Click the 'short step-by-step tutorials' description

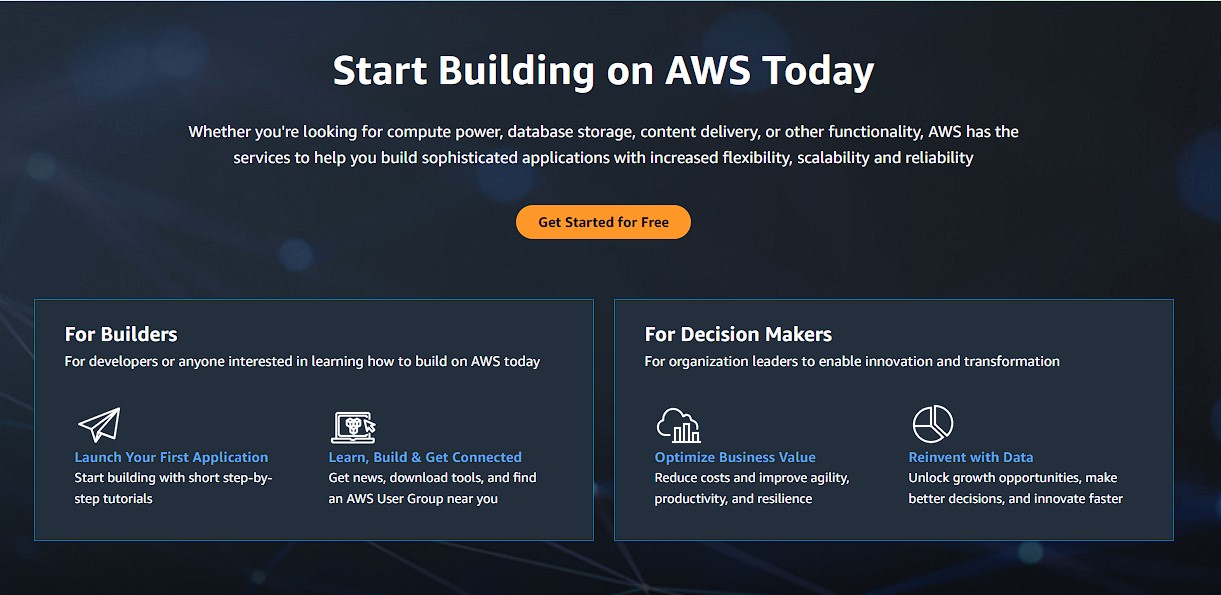click(x=173, y=488)
